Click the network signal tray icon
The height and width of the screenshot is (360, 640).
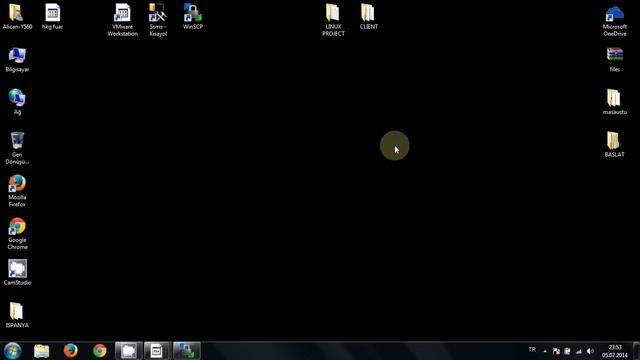579,351
